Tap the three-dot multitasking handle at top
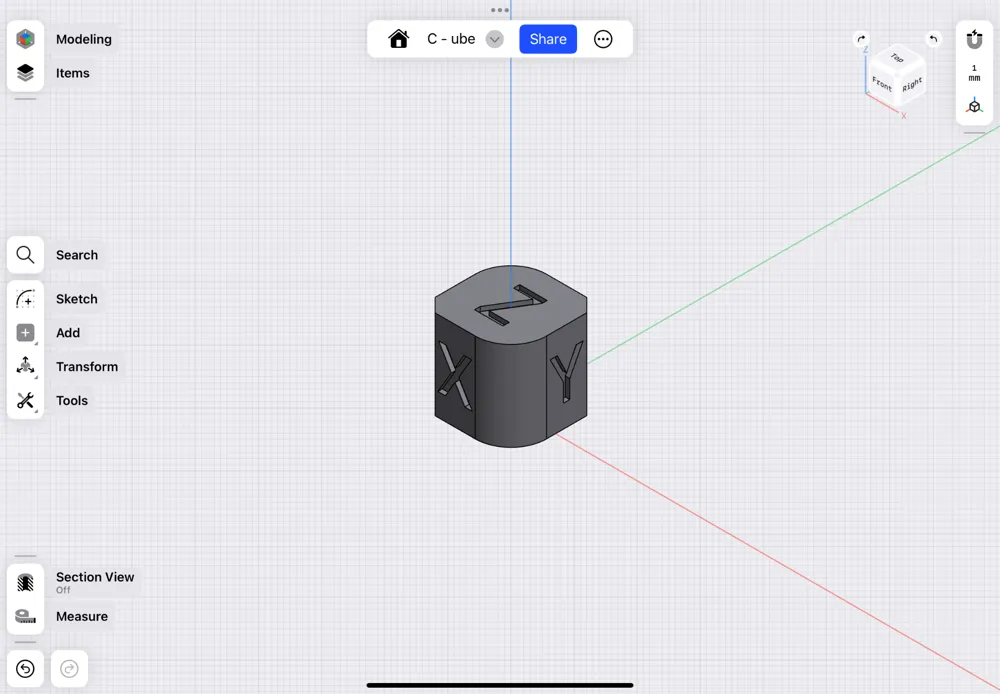Image resolution: width=1000 pixels, height=694 pixels. click(500, 10)
